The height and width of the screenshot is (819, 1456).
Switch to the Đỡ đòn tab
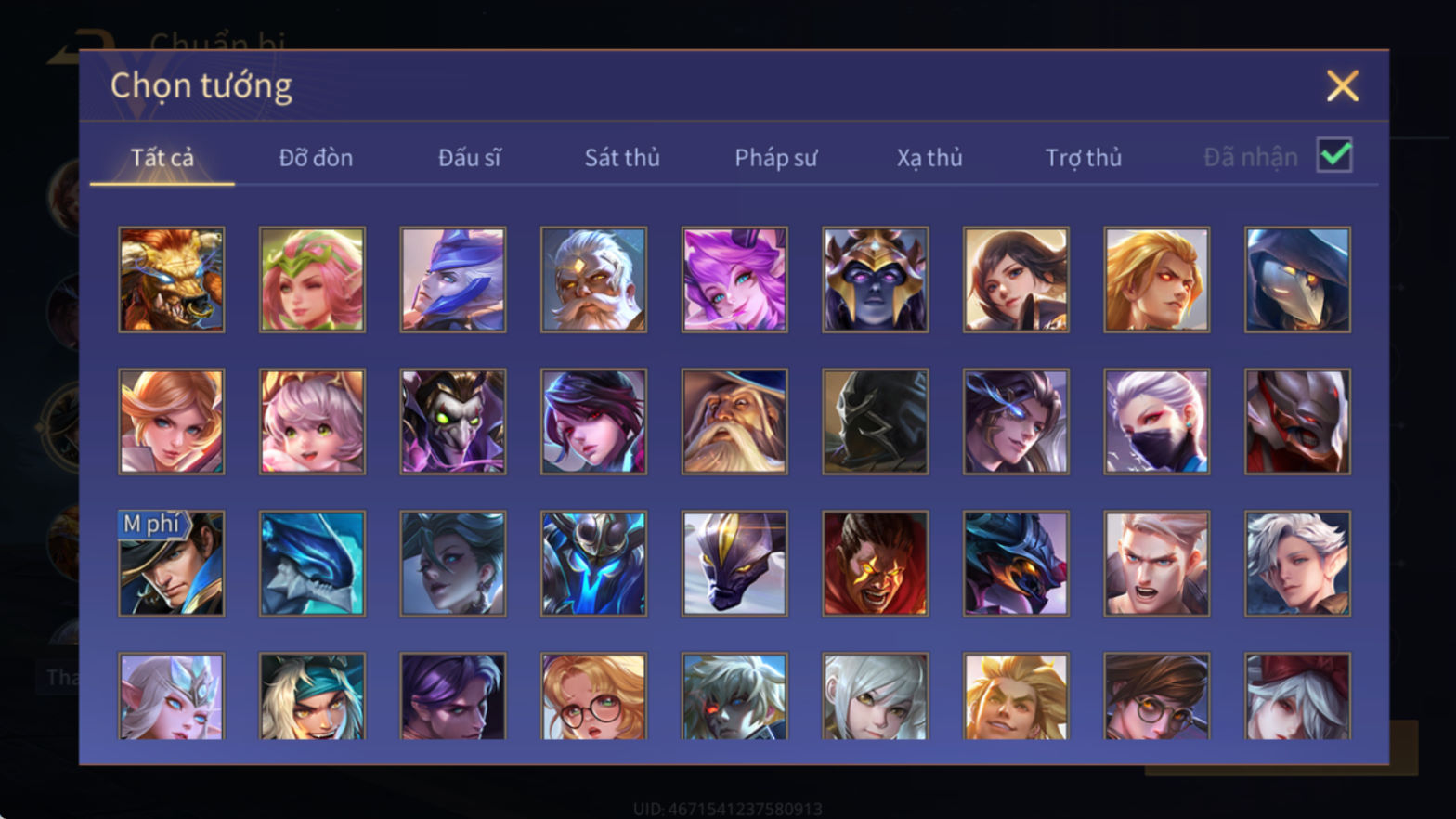pyautogui.click(x=316, y=158)
